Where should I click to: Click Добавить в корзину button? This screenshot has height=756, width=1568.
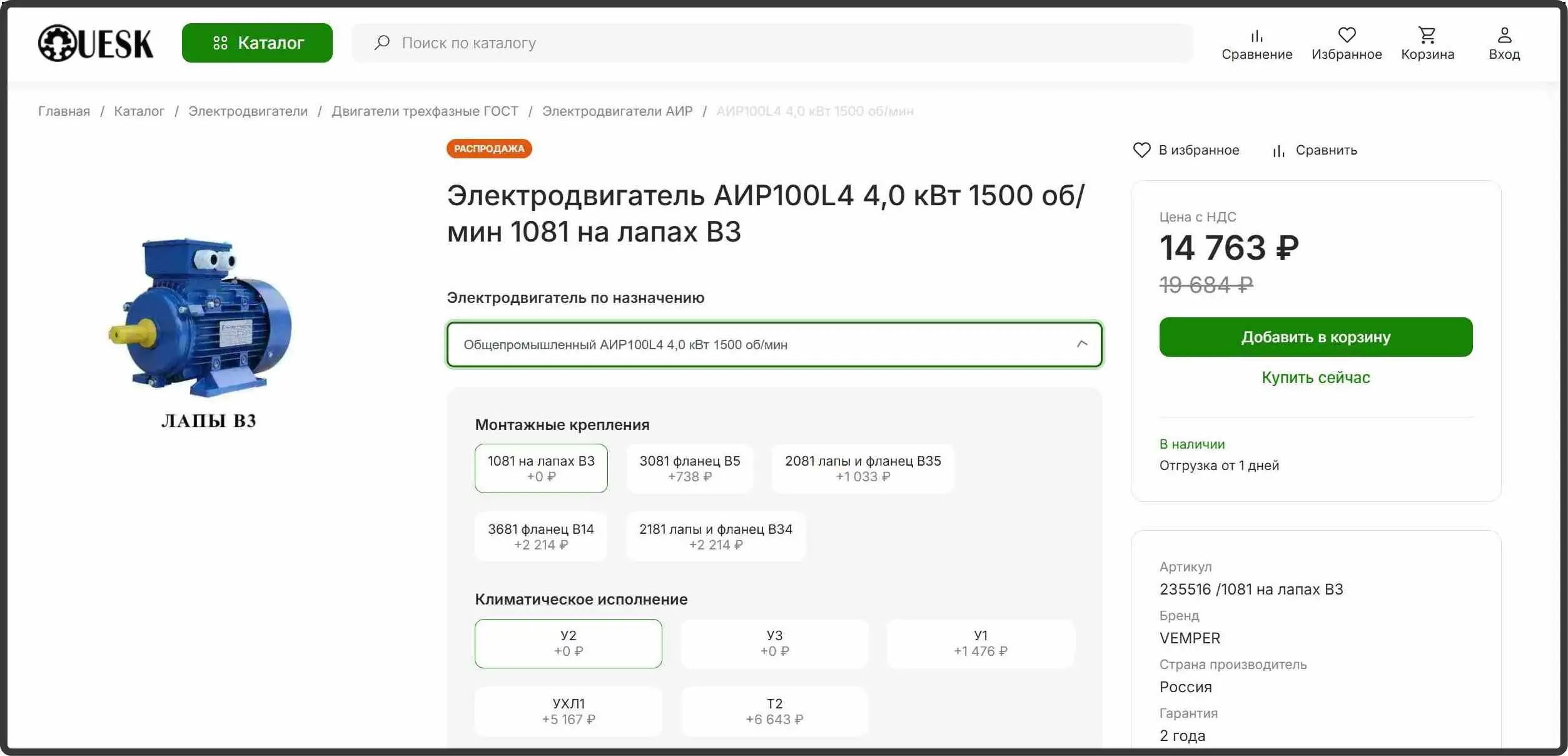pyautogui.click(x=1316, y=337)
